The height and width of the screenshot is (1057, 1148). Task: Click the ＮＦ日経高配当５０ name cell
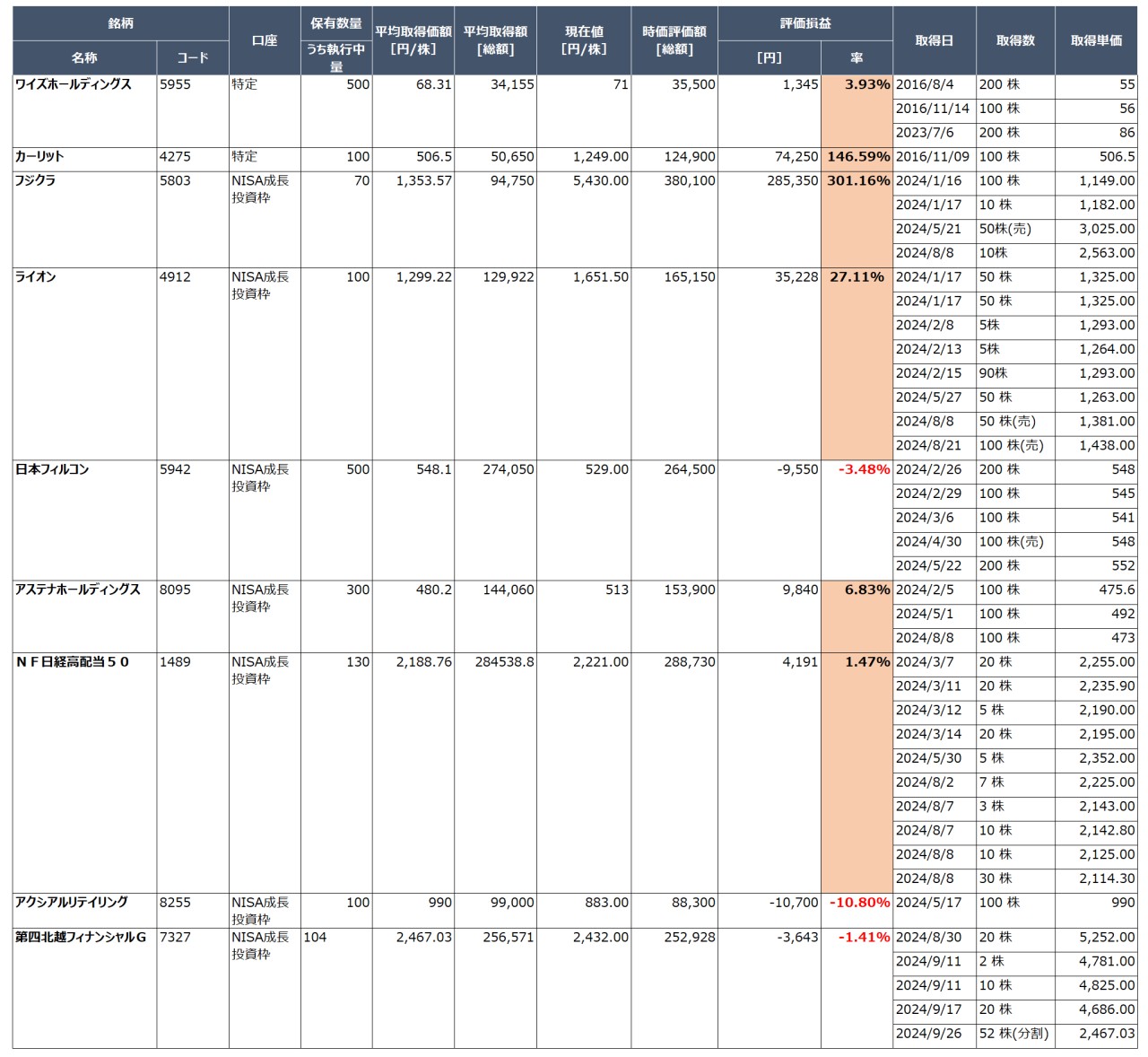tap(73, 662)
